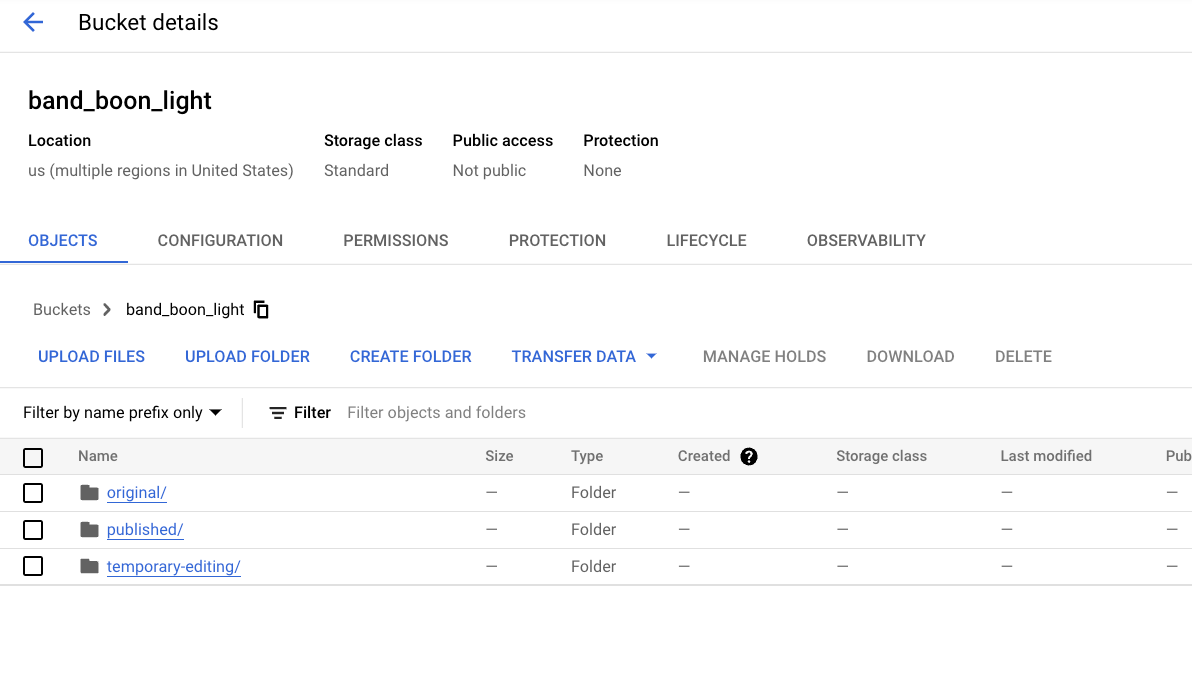Viewport: 1192px width, 677px height.
Task: Select the Upload folder action
Action: 247,356
